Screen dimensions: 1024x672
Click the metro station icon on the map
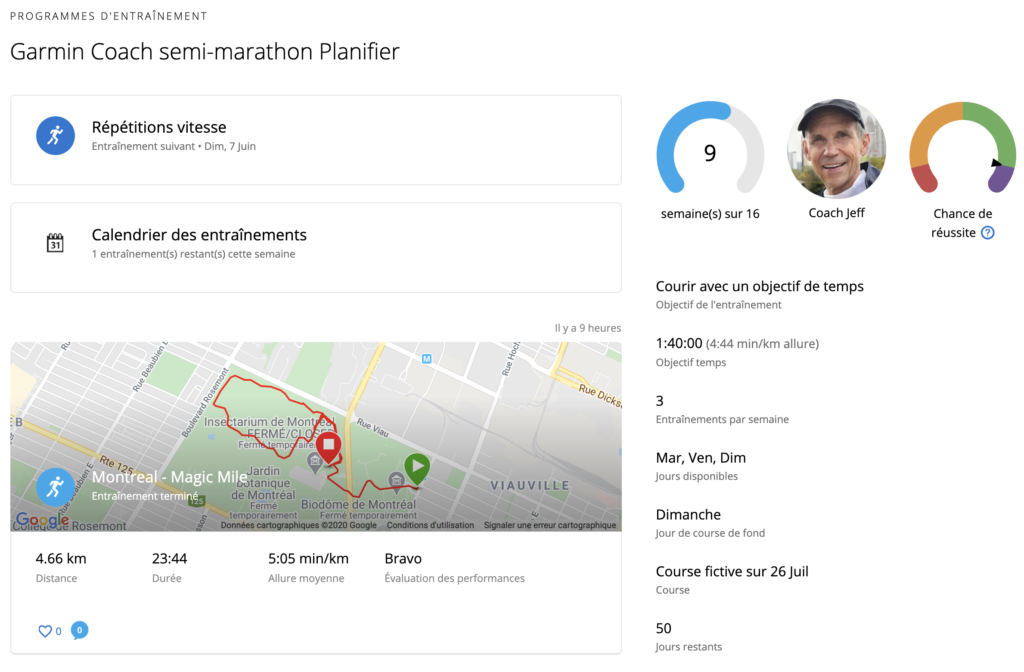pyautogui.click(x=426, y=359)
